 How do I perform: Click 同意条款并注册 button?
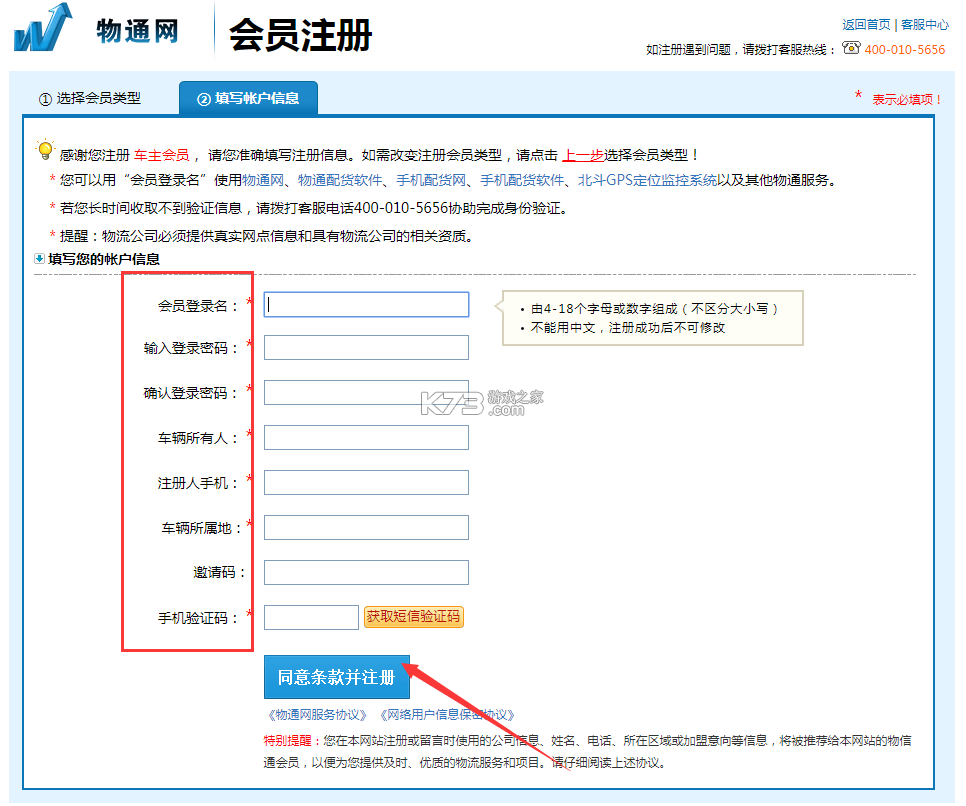[x=336, y=677]
